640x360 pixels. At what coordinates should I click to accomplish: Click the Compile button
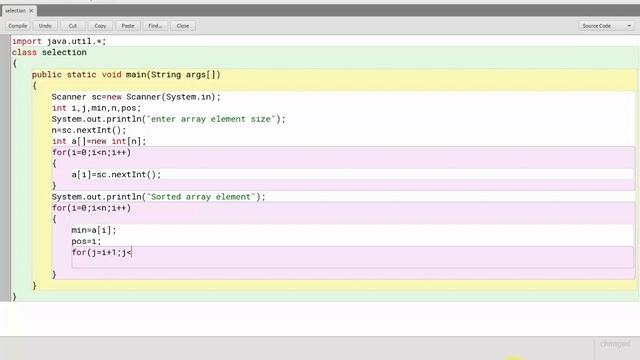pos(18,26)
